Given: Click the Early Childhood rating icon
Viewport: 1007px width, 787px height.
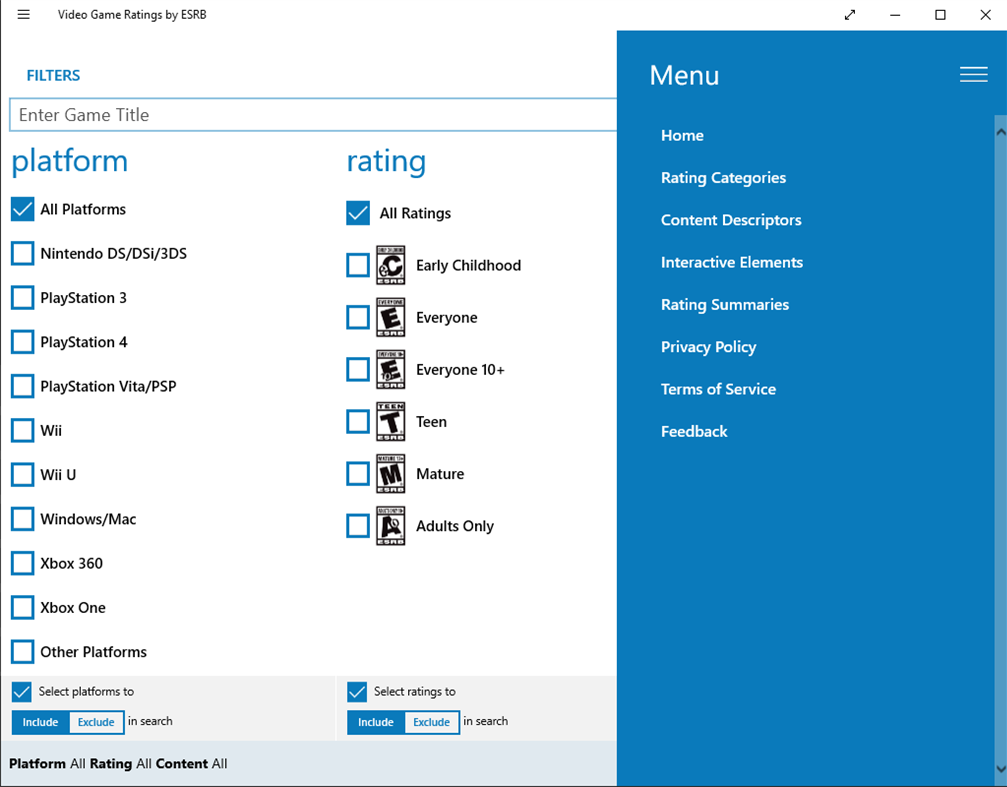Looking at the screenshot, I should click(390, 265).
